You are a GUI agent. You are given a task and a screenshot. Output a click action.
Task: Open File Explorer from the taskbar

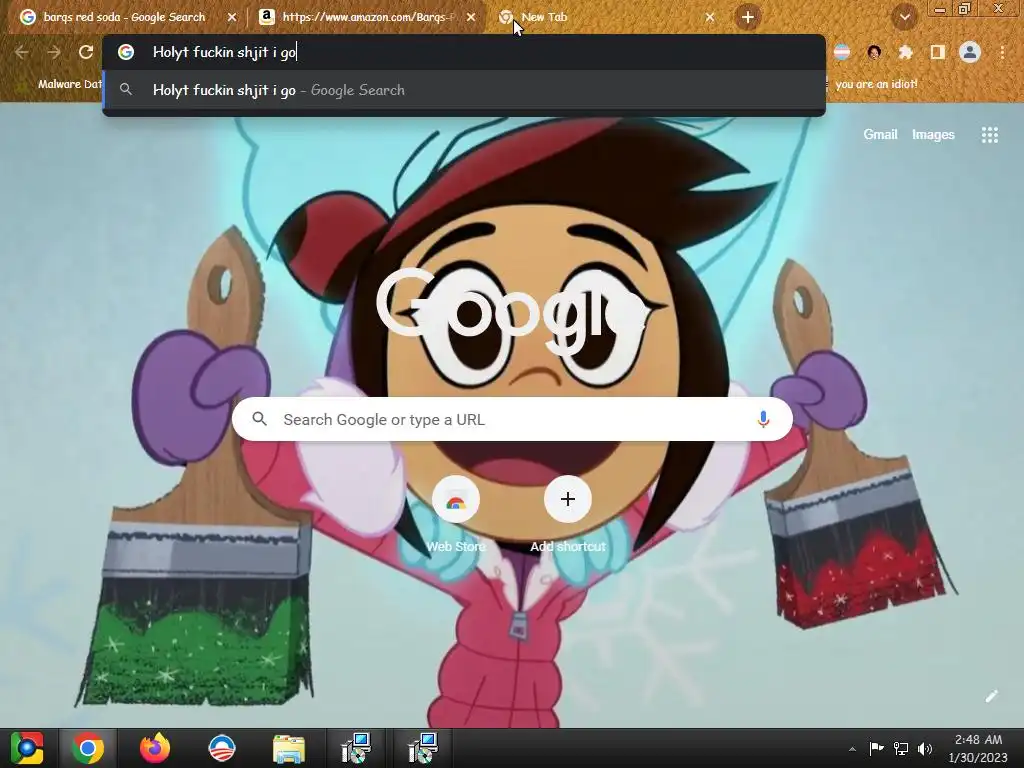[x=288, y=748]
